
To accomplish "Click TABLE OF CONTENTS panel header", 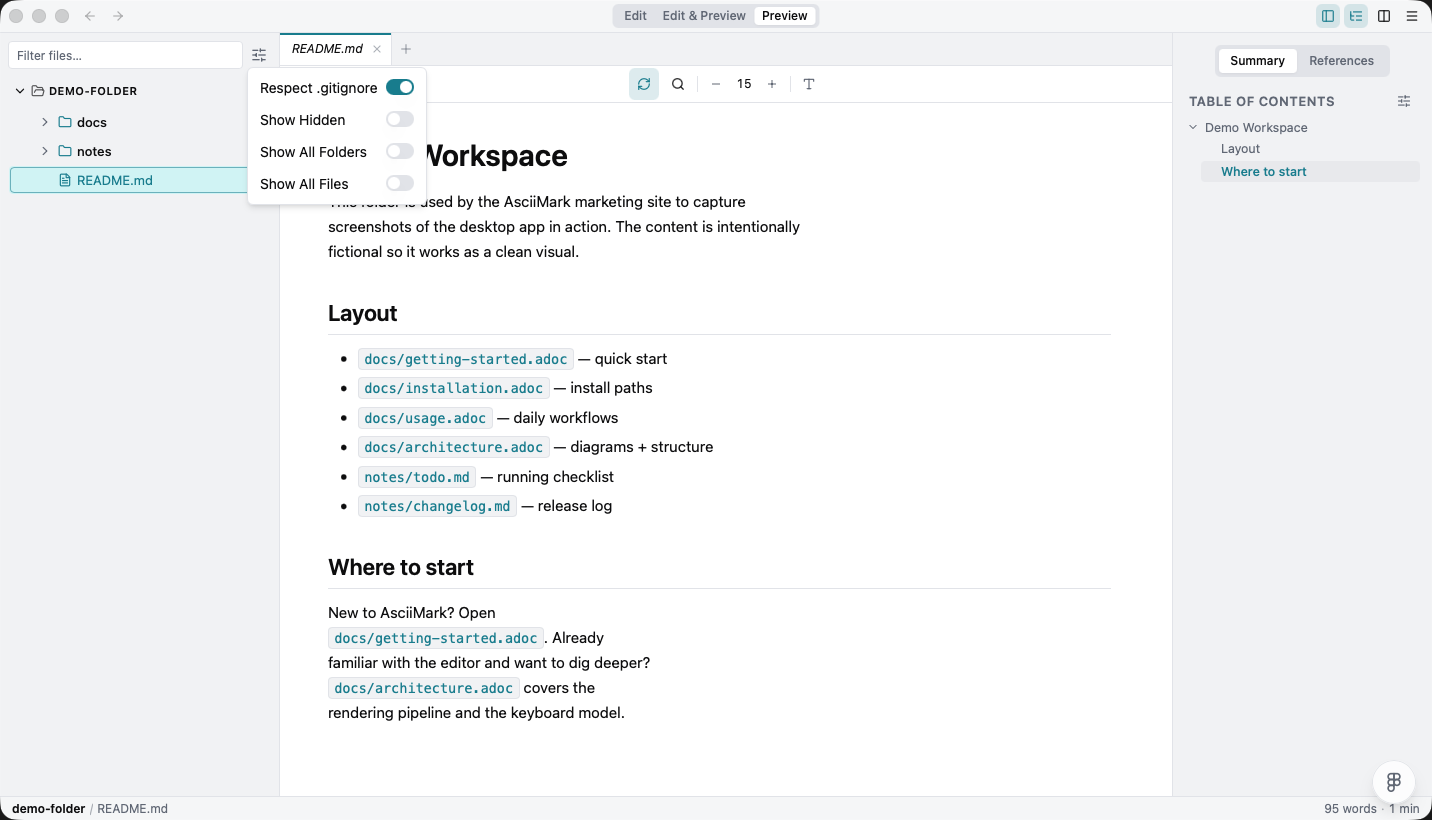I will (1261, 101).
